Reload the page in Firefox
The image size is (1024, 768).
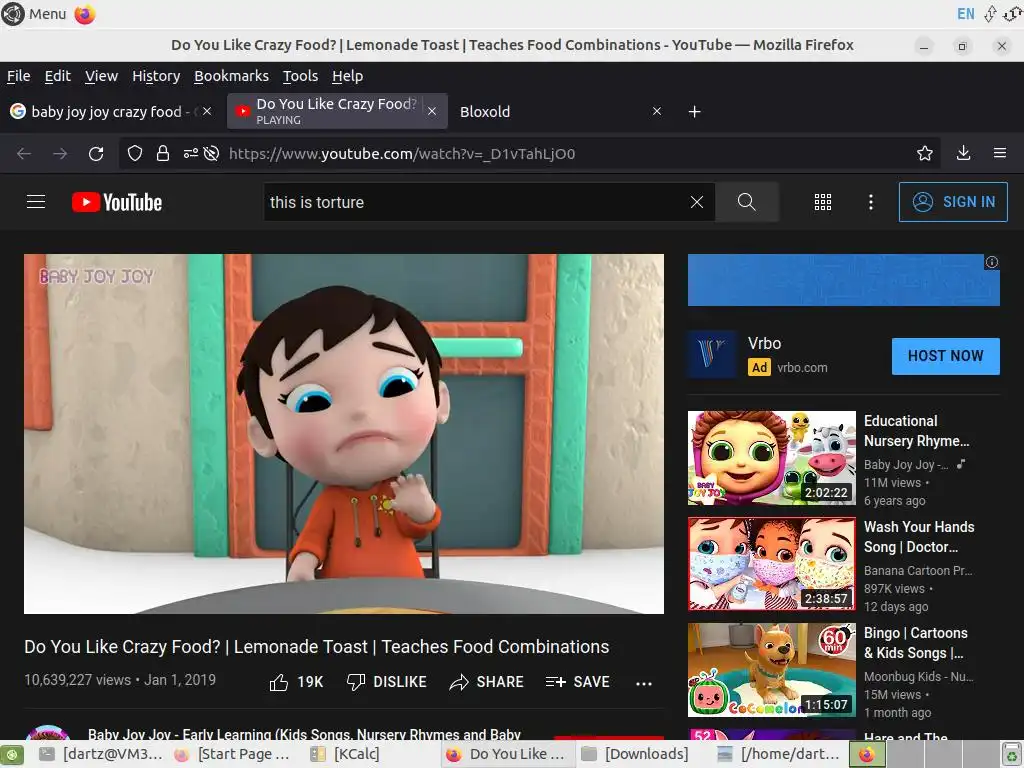(x=96, y=153)
